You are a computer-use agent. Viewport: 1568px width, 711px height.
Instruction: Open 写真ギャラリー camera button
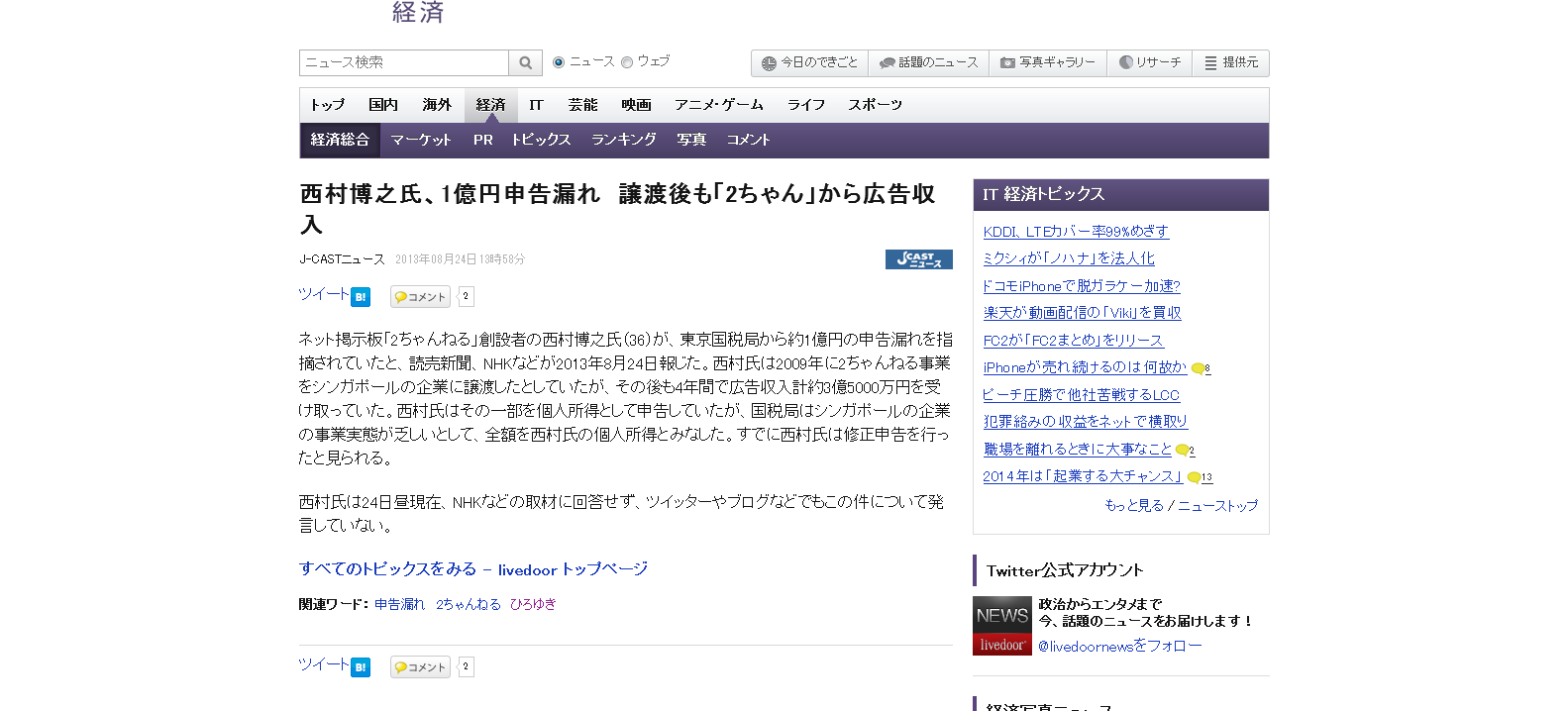(x=1047, y=62)
